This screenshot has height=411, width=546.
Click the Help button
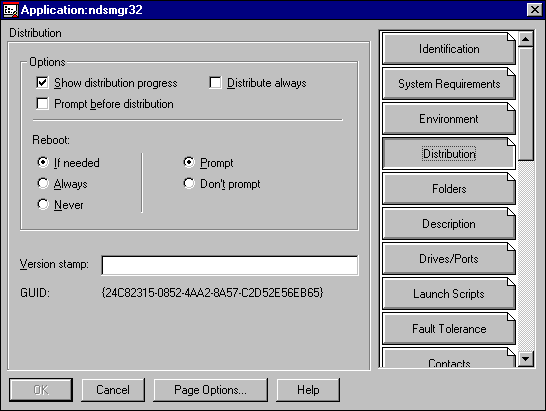(x=308, y=390)
